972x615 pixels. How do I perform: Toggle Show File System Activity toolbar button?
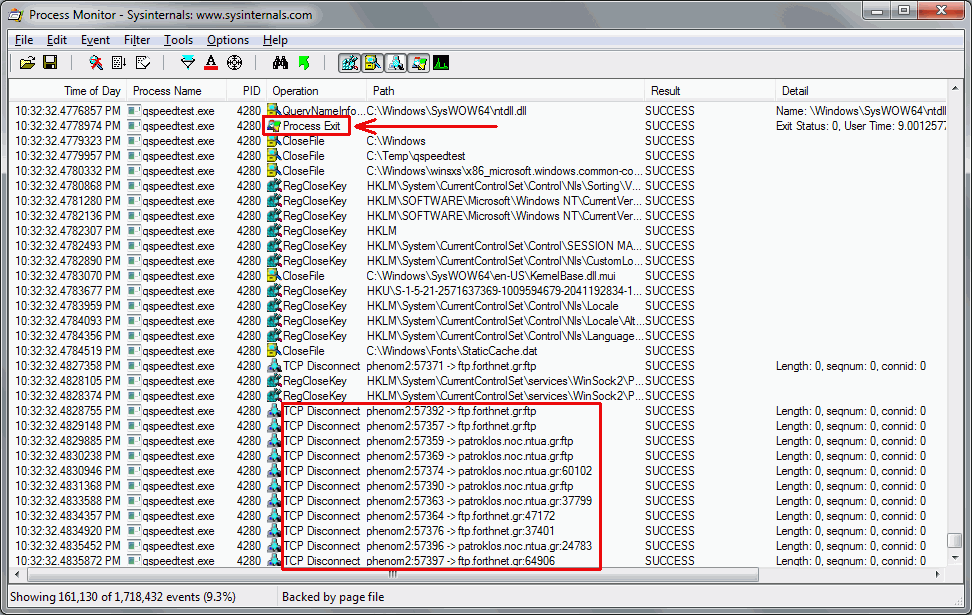coord(373,63)
